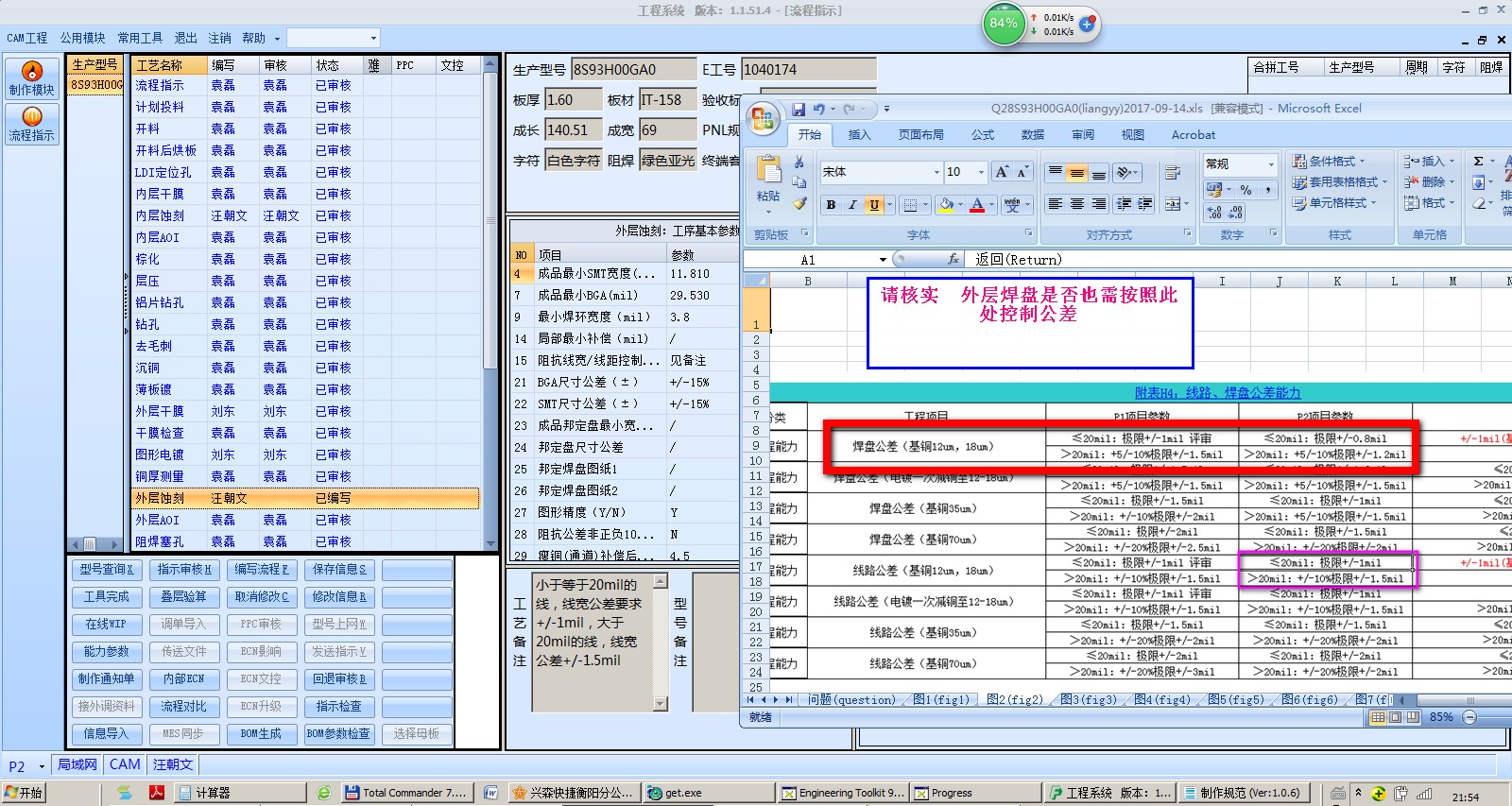Open the Name Box A1 dropdown arrow
This screenshot has height=806, width=1512.
pyautogui.click(x=883, y=260)
